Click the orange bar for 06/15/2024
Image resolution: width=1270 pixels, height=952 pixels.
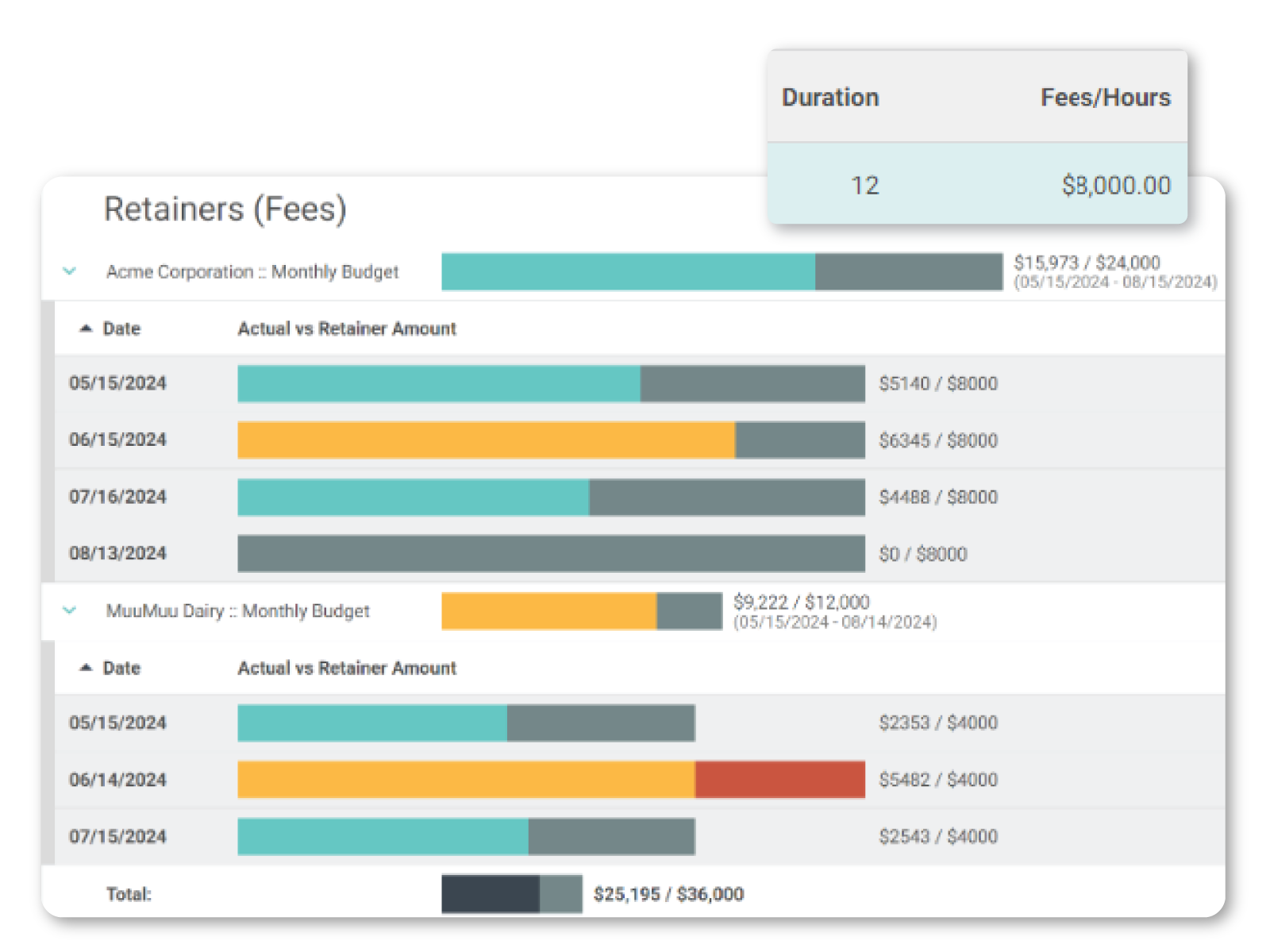(486, 440)
